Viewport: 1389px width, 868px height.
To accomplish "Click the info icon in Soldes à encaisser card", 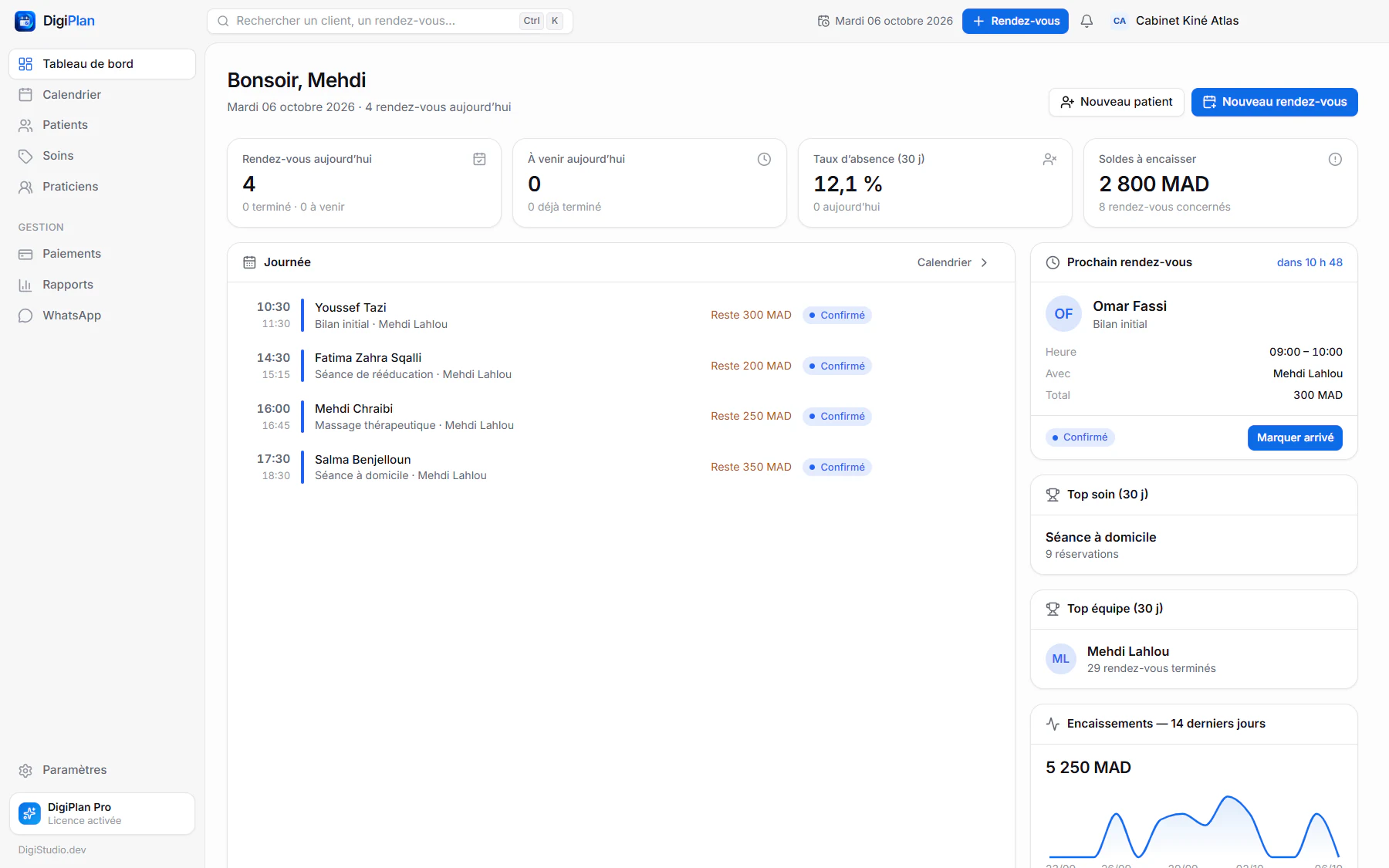I will [x=1335, y=159].
